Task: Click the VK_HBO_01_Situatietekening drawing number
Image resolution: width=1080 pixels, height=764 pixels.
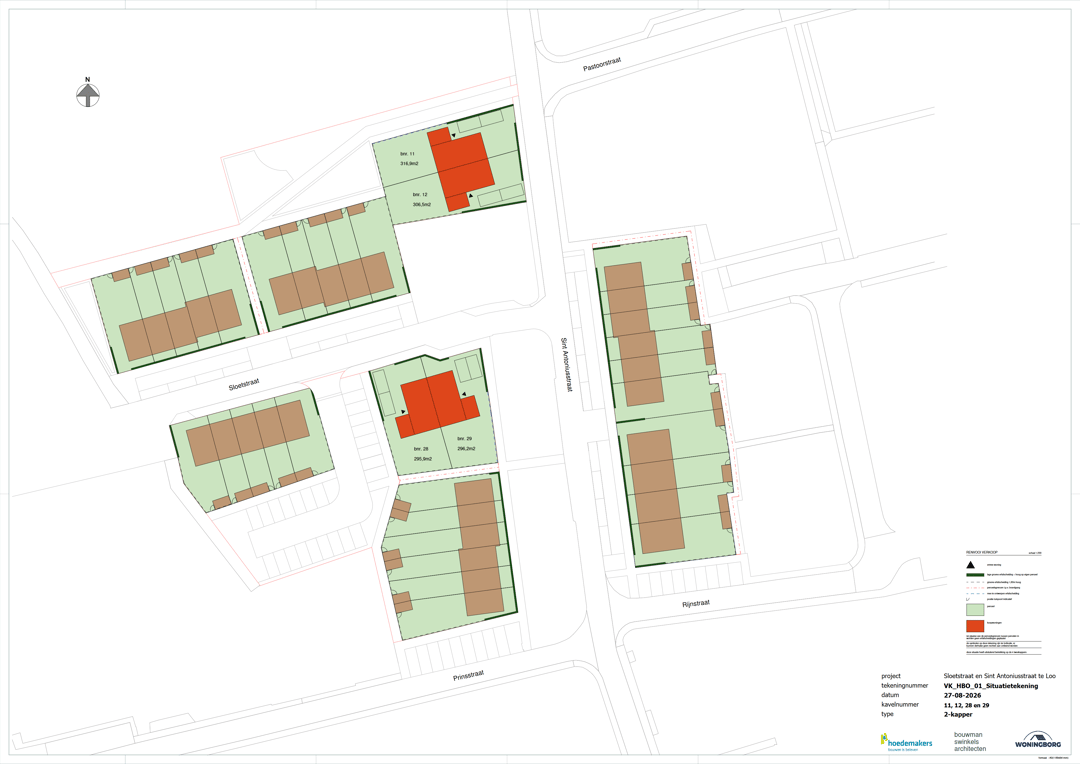Action: 990,686
